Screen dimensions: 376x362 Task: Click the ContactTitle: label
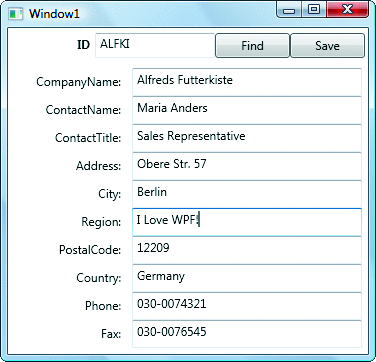click(88, 138)
